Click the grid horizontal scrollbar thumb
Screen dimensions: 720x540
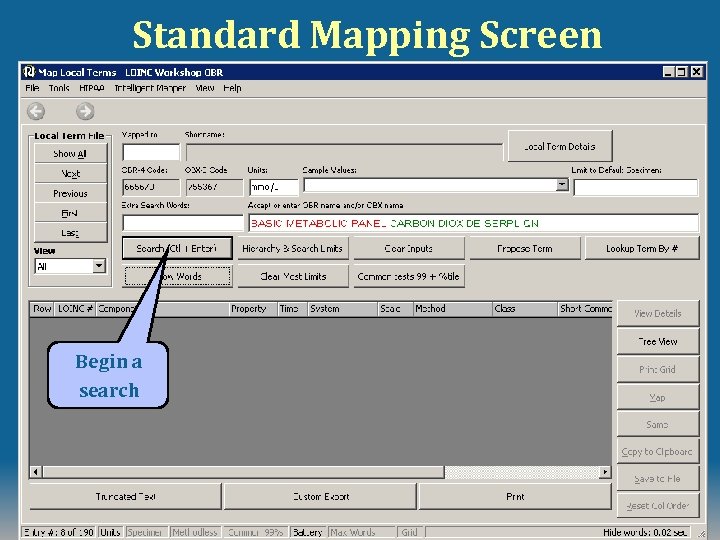tap(243, 472)
